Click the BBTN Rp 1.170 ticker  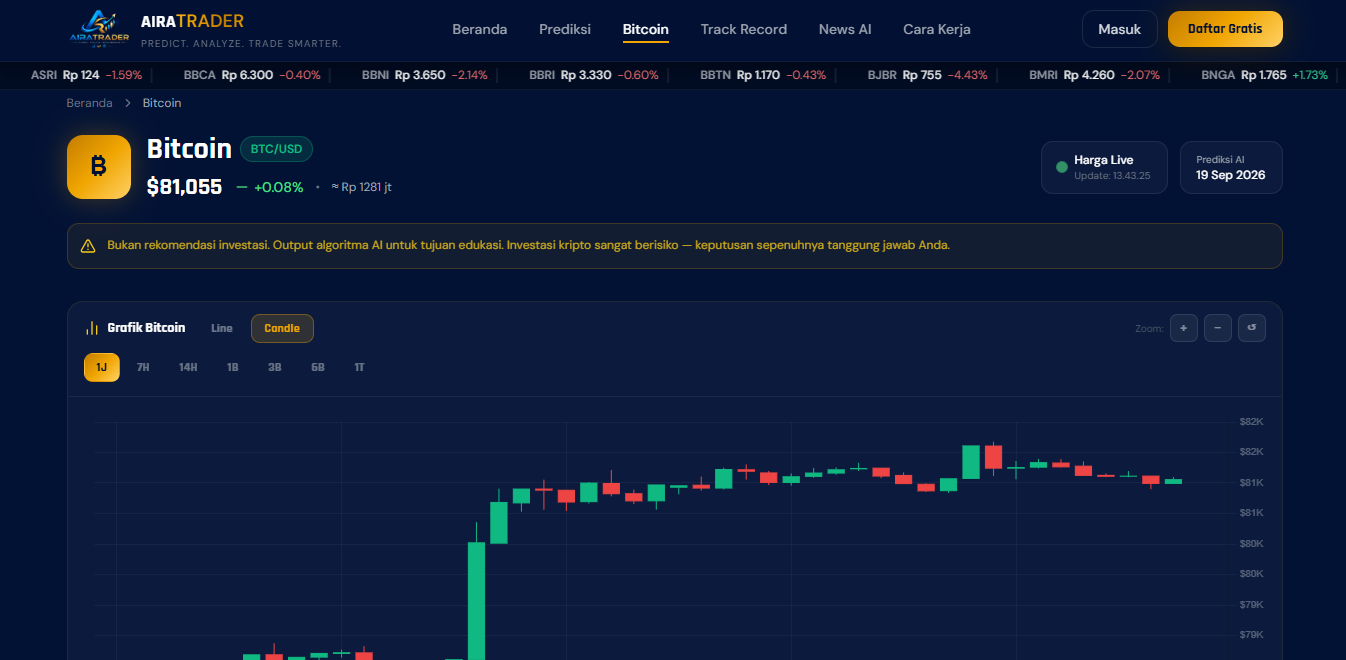pyautogui.click(x=764, y=75)
